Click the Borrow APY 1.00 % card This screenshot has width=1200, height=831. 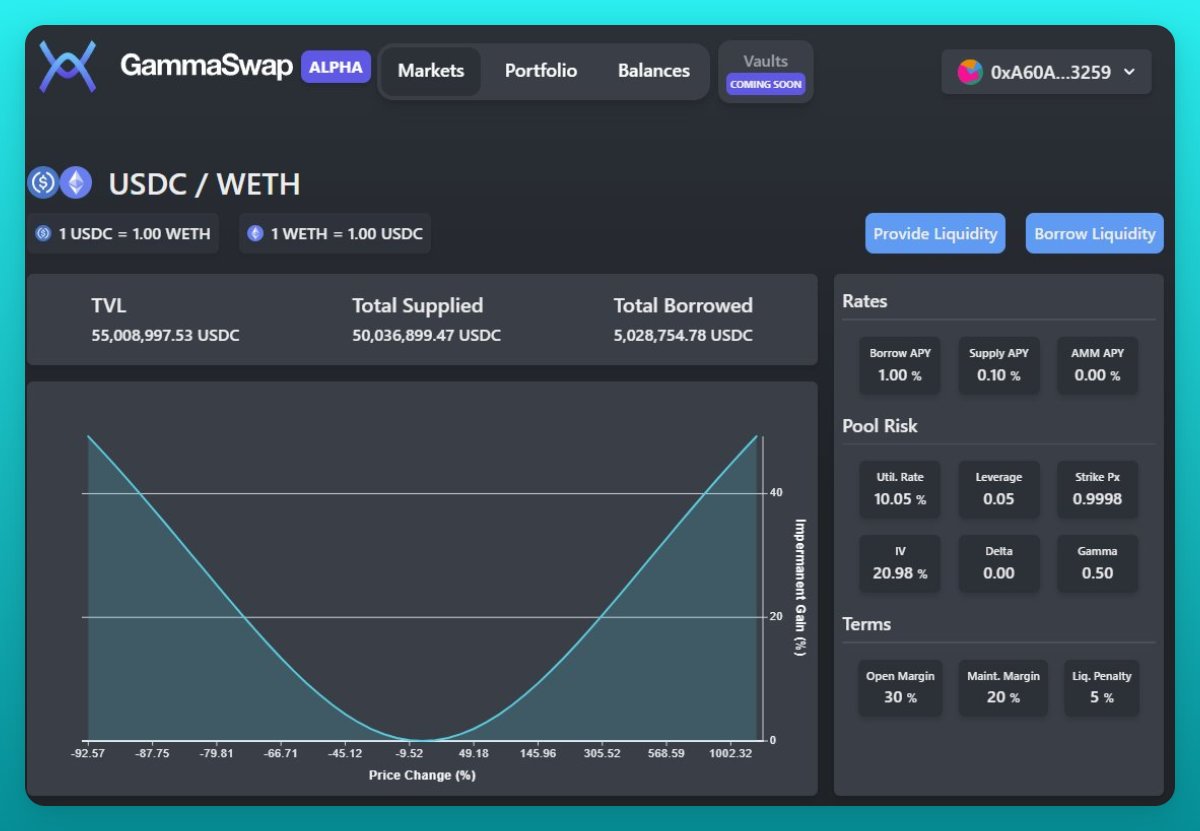tap(899, 365)
